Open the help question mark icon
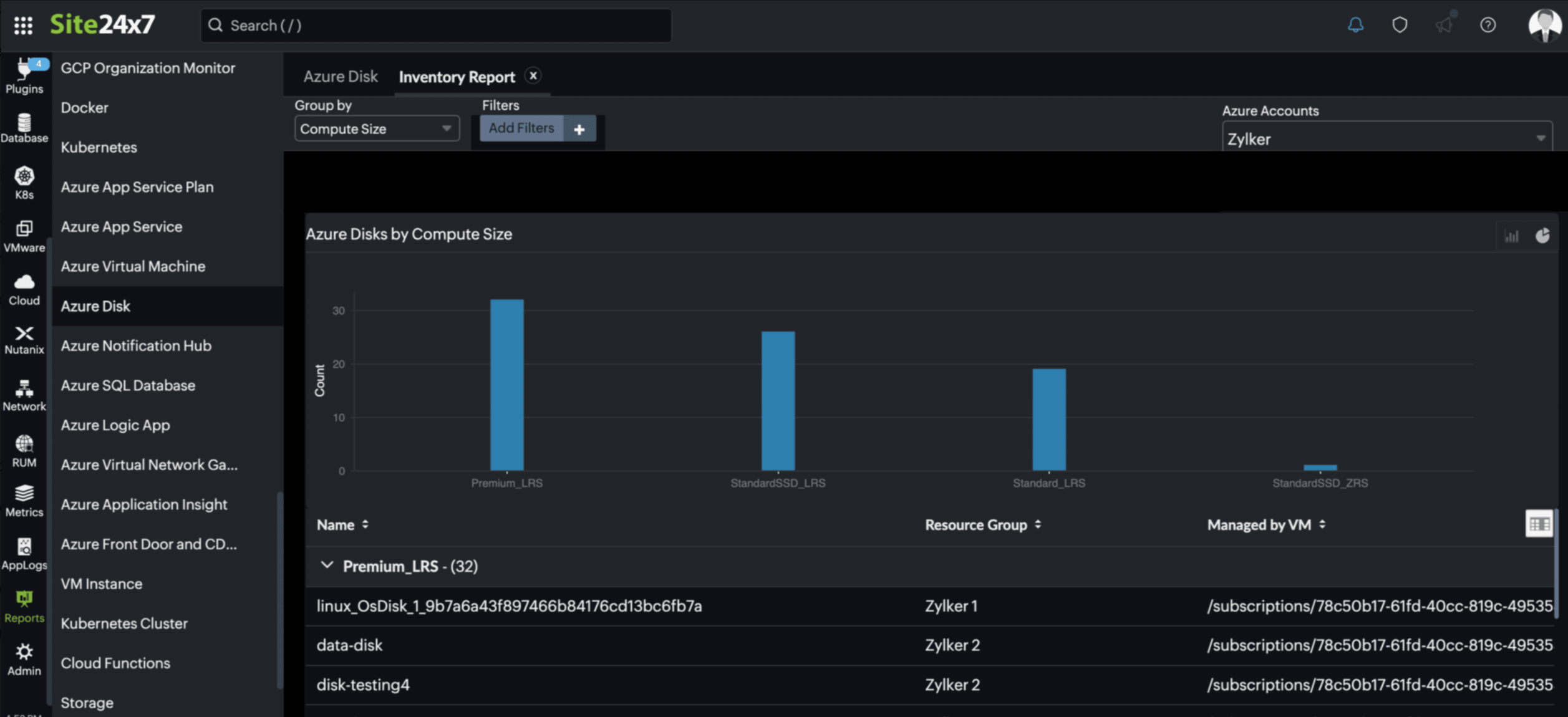 pos(1488,25)
